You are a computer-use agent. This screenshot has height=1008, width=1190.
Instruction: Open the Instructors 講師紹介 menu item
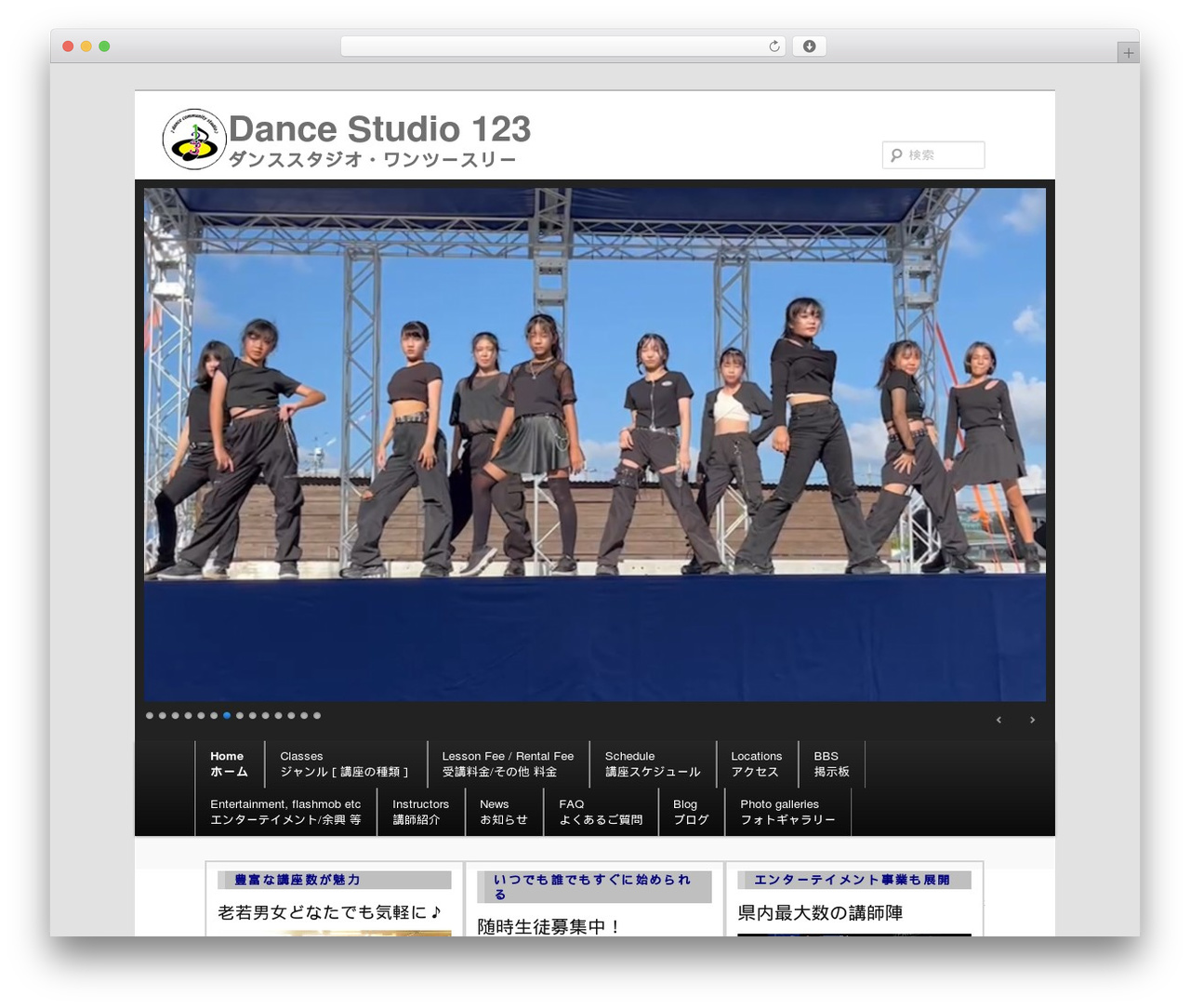[421, 812]
